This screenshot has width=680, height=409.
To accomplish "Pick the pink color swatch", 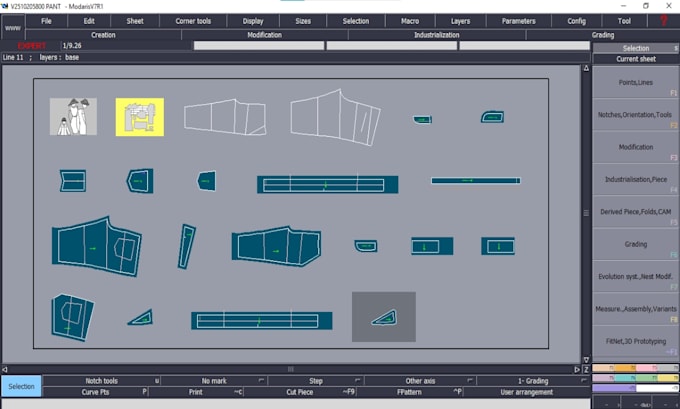I will coord(646,368).
